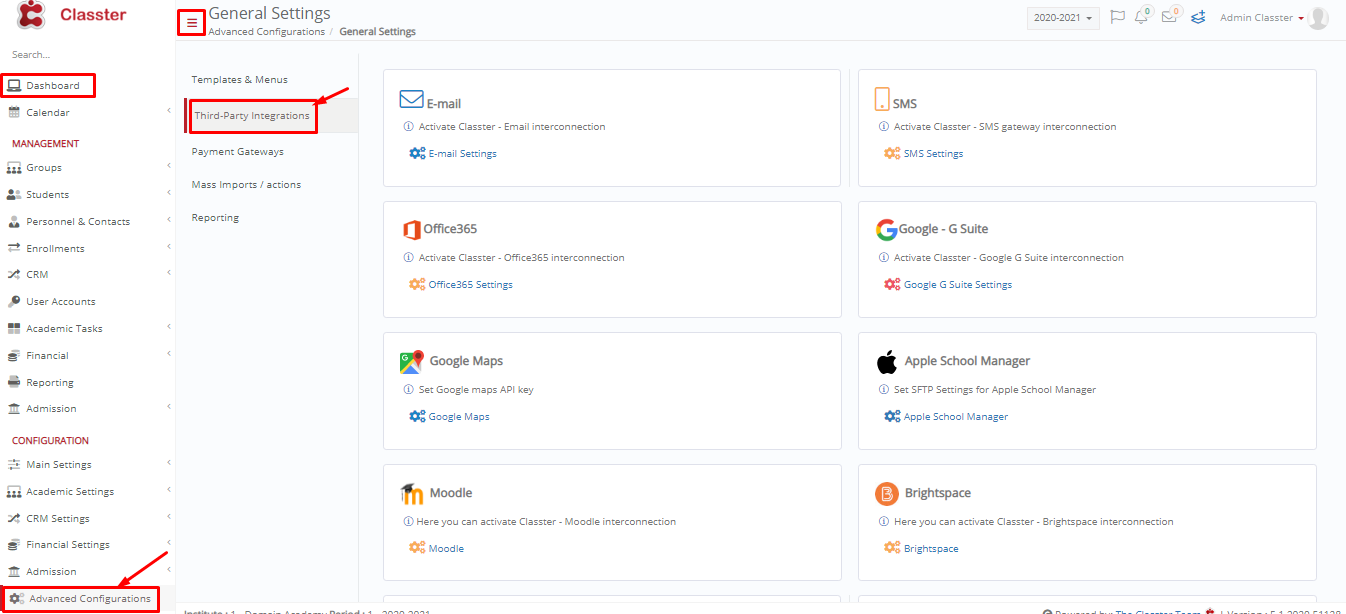Open the Google G Suite Settings link
The image size is (1346, 614).
pyautogui.click(x=958, y=285)
